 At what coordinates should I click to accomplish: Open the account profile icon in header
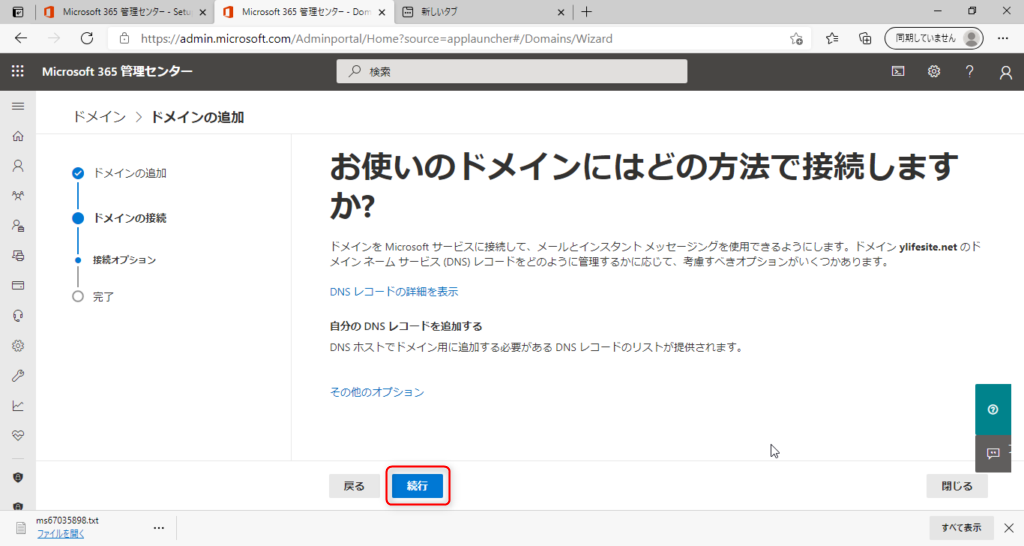tap(1006, 72)
